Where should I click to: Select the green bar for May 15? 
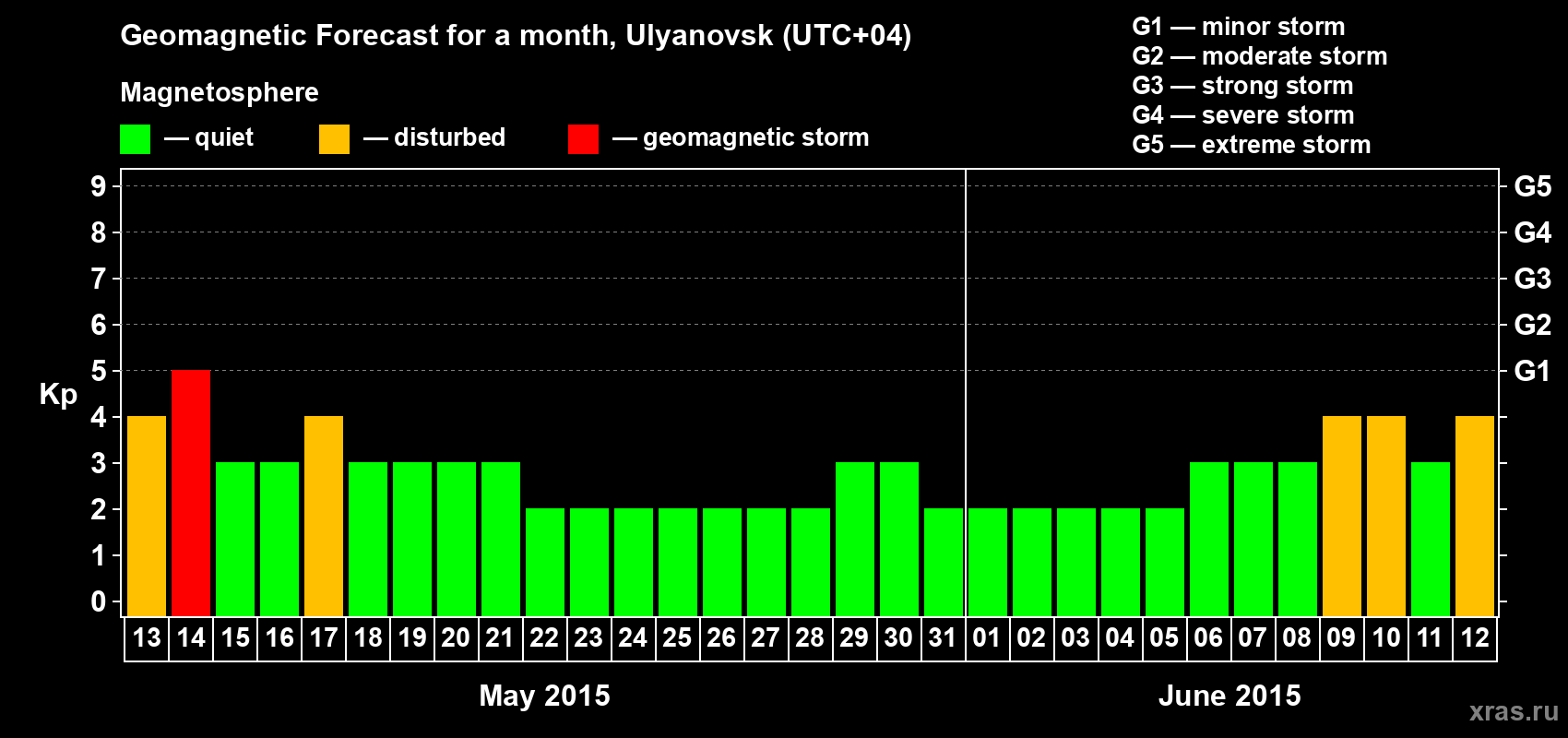(x=235, y=540)
